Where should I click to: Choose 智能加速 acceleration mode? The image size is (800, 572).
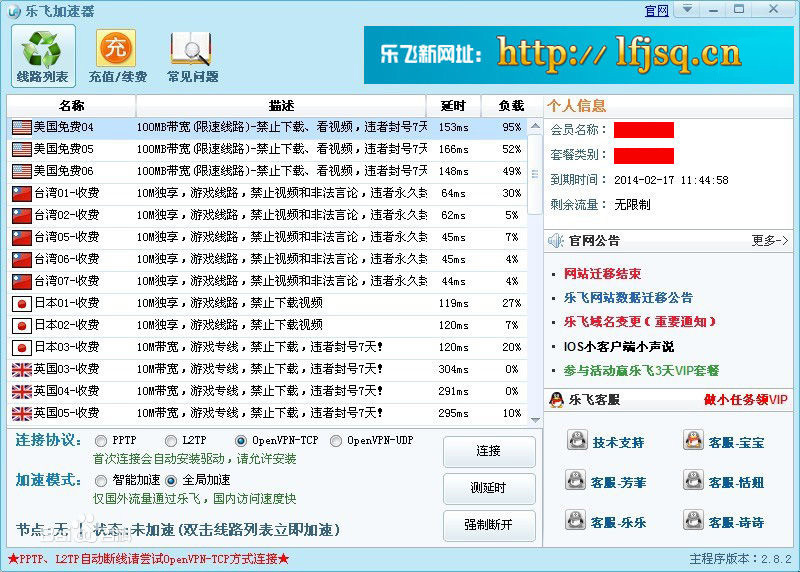tap(101, 480)
